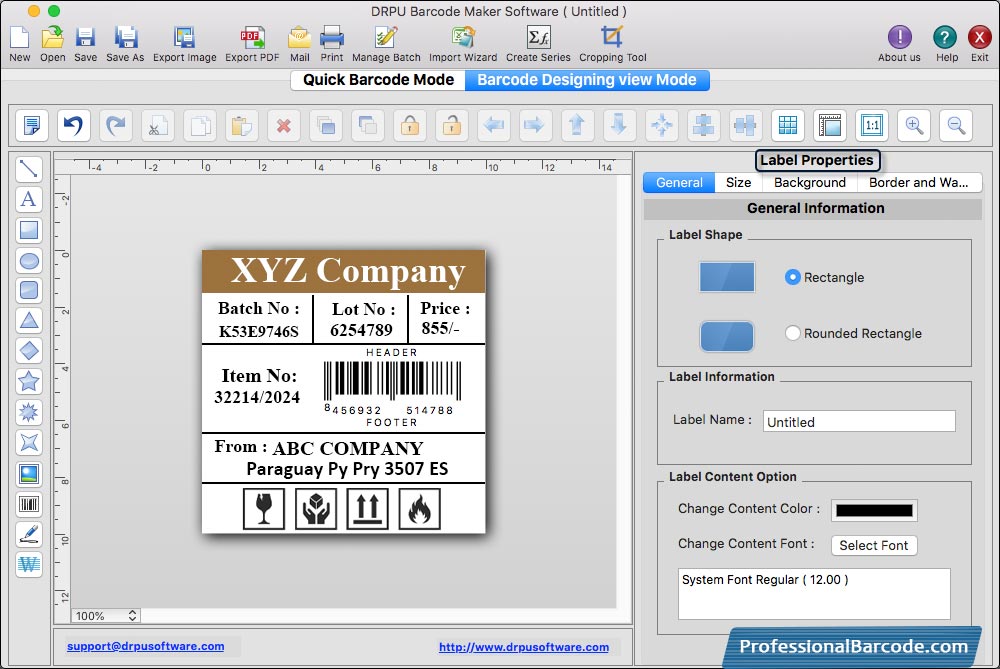1000x669 pixels.
Task: Click the red Delete X icon
Action: click(284, 125)
